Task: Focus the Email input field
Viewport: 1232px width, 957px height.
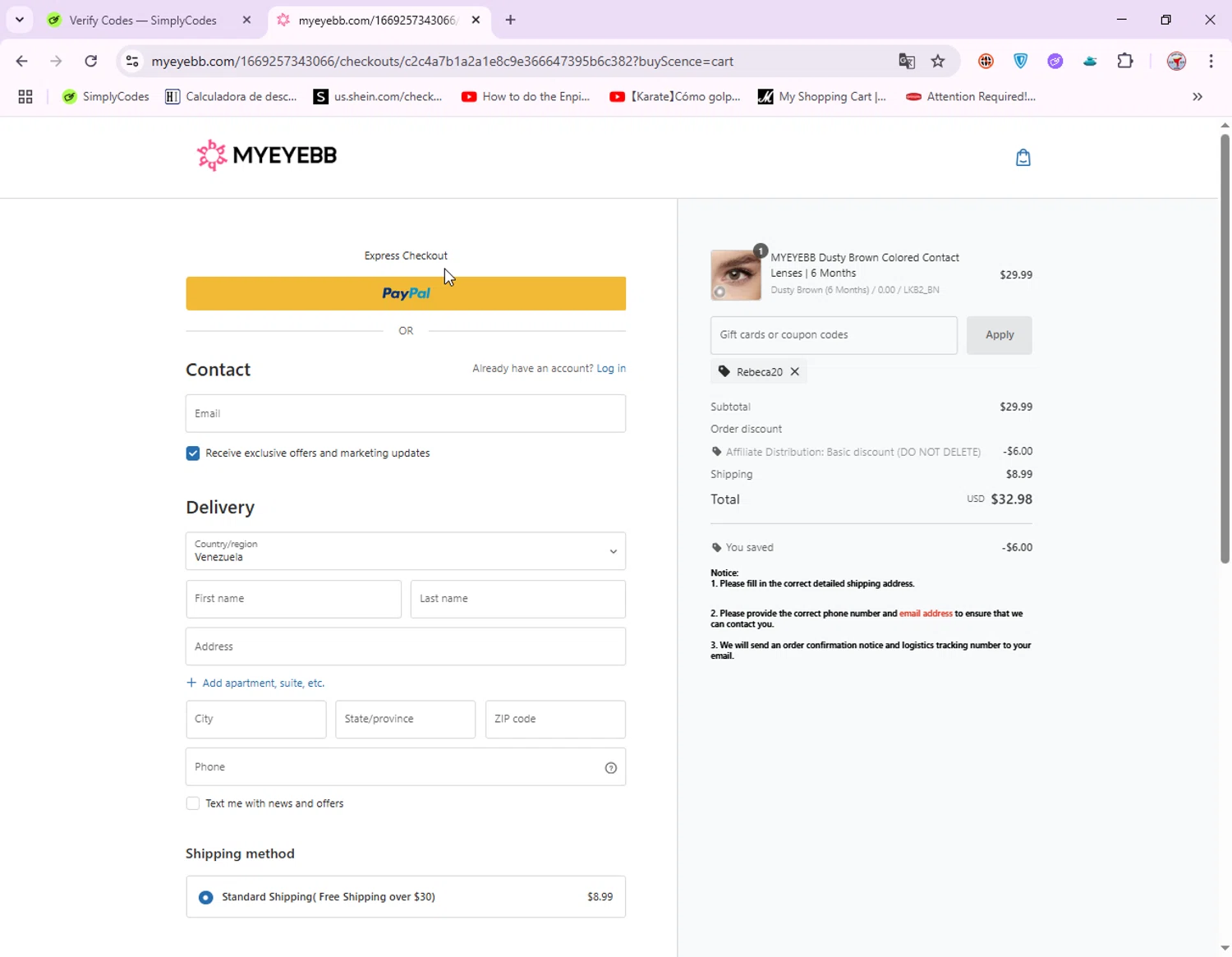Action: [x=406, y=413]
